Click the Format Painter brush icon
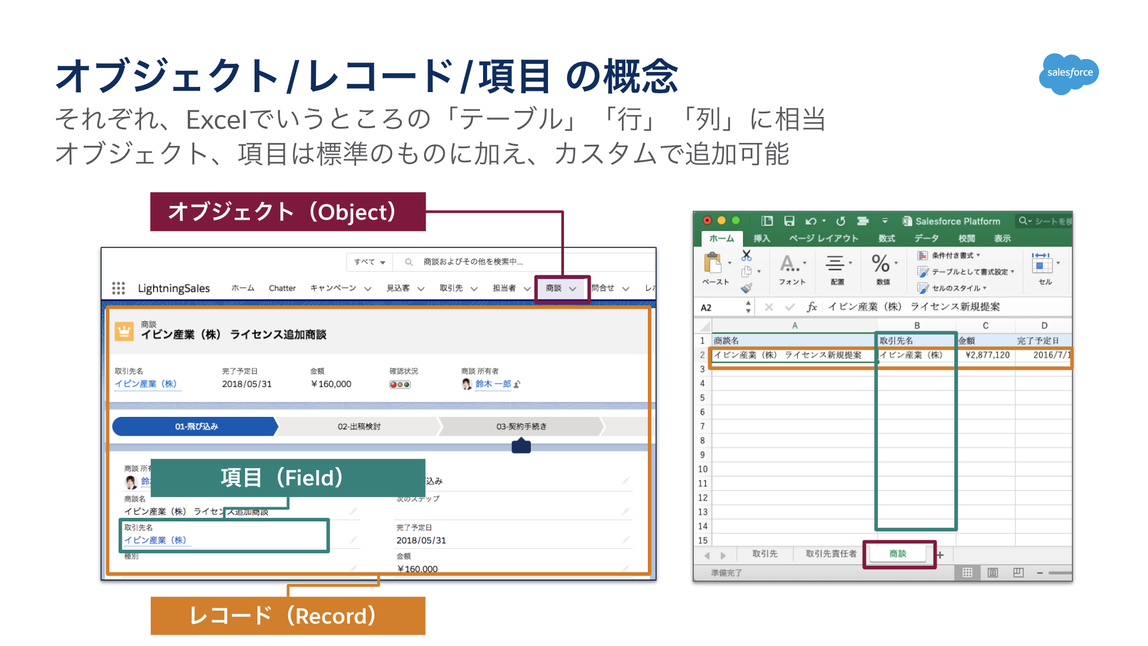Image resolution: width=1148 pixels, height=646 pixels. (746, 288)
